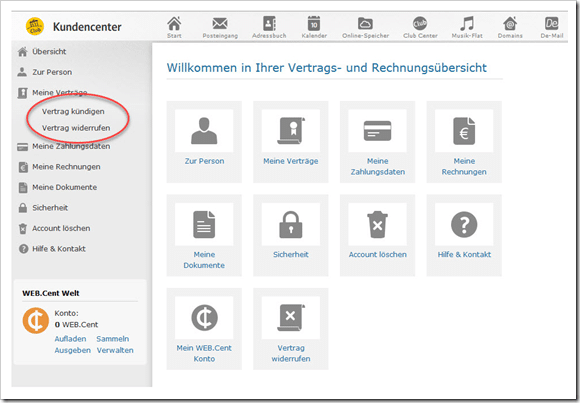Select Meine Verträge in the left sidebar

60,93
